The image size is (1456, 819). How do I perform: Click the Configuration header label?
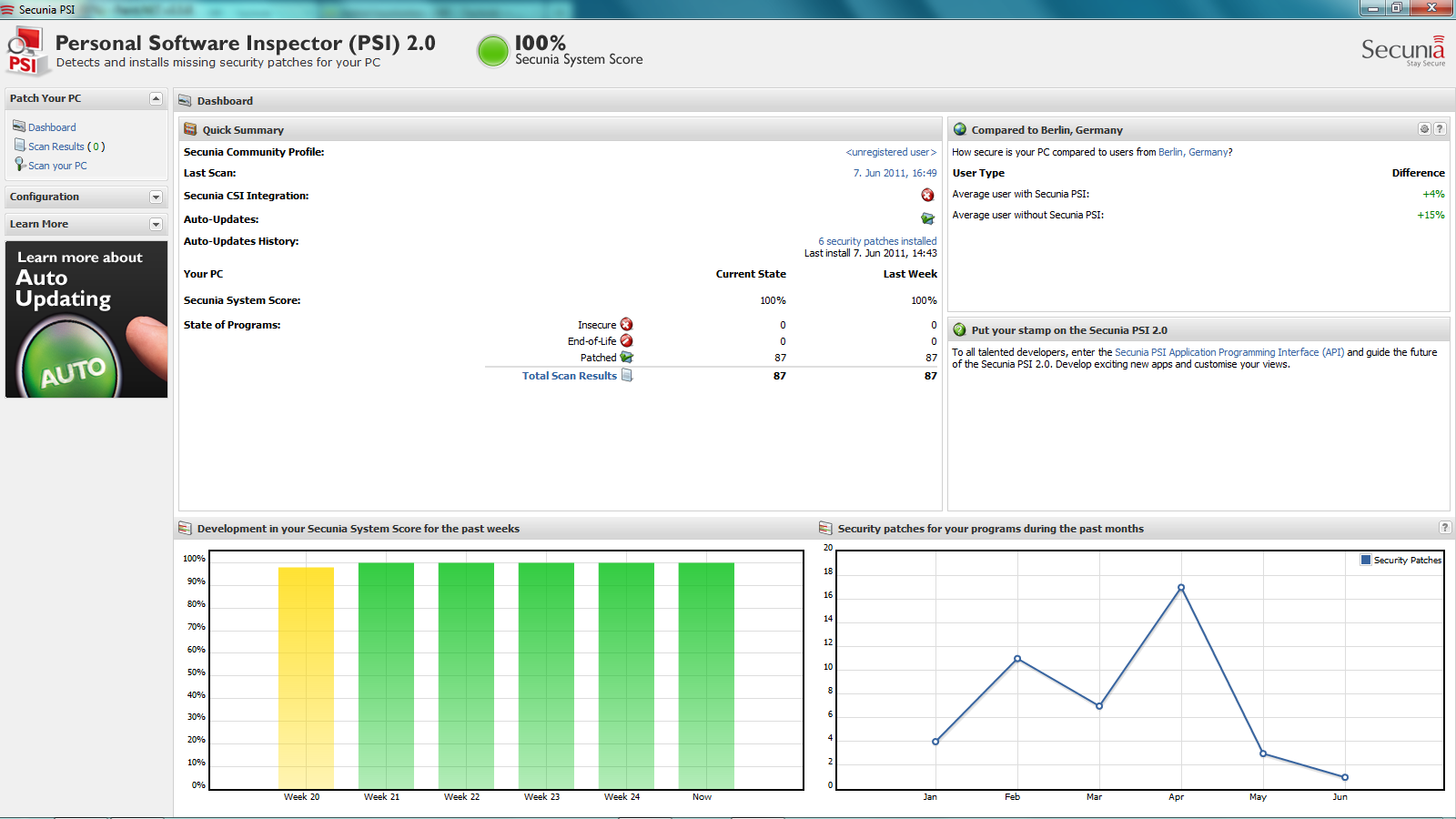45,197
